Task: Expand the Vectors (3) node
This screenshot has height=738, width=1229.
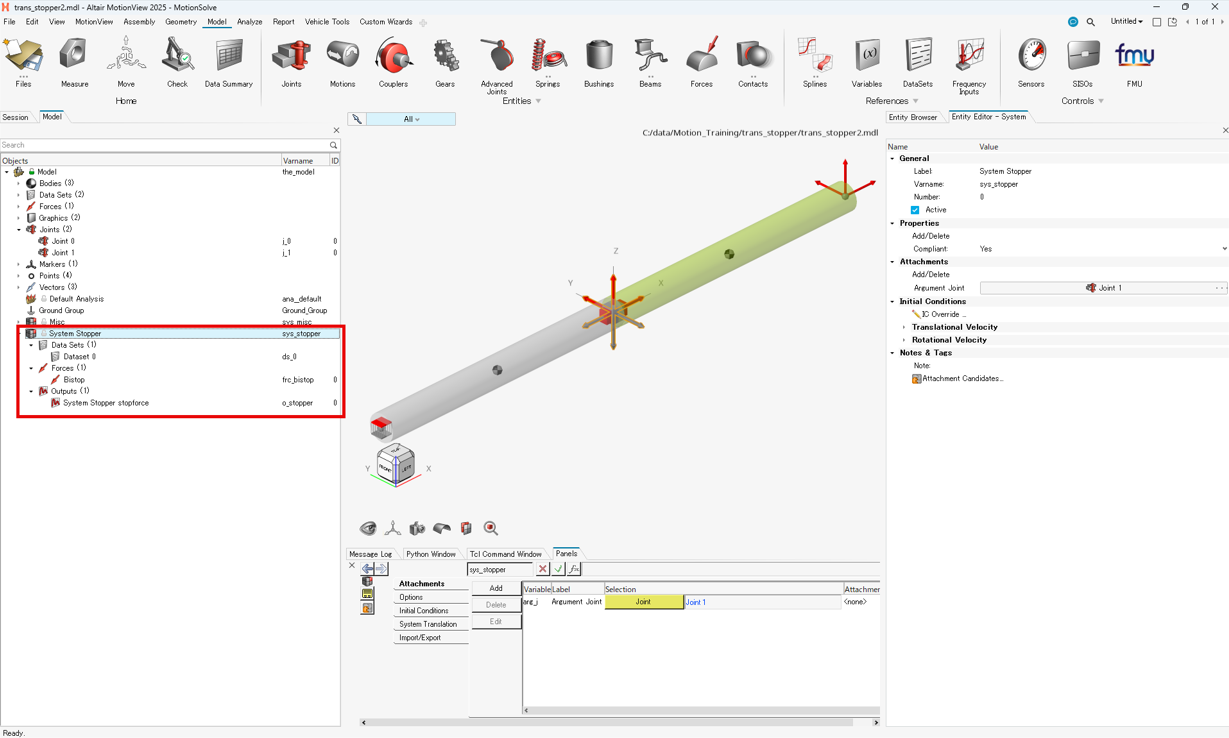Action: [x=19, y=287]
